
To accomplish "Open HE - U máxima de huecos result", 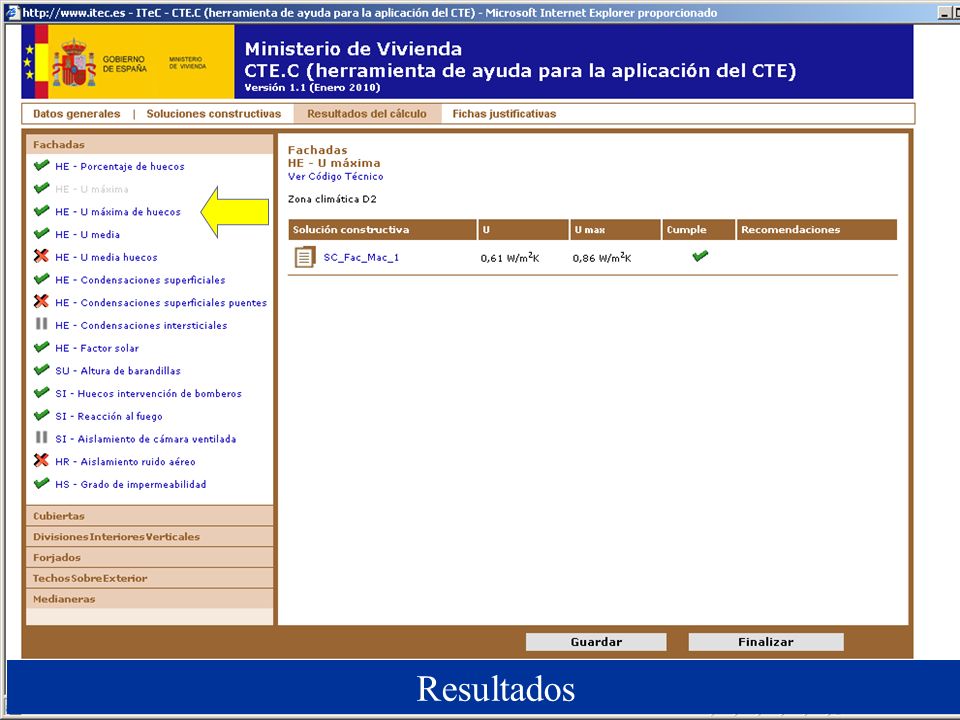I will (x=118, y=212).
